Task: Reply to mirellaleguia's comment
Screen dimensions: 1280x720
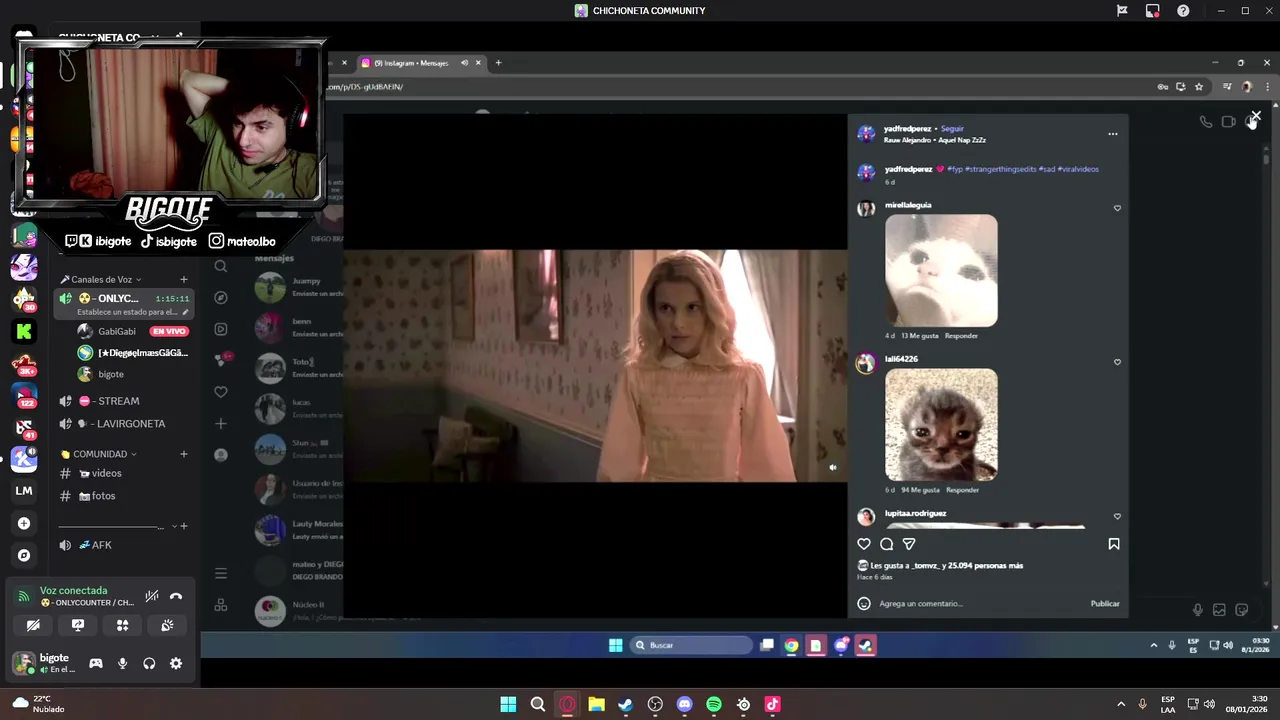Action: click(x=961, y=336)
